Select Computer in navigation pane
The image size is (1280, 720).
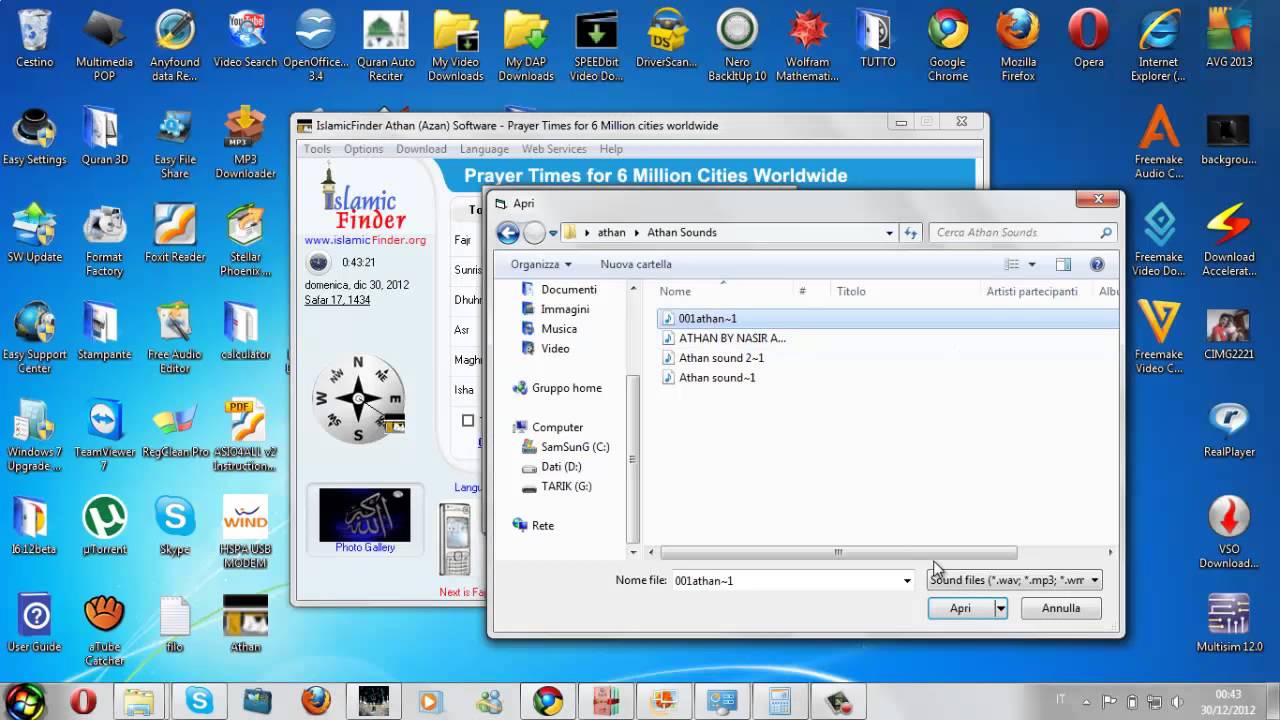coord(557,427)
